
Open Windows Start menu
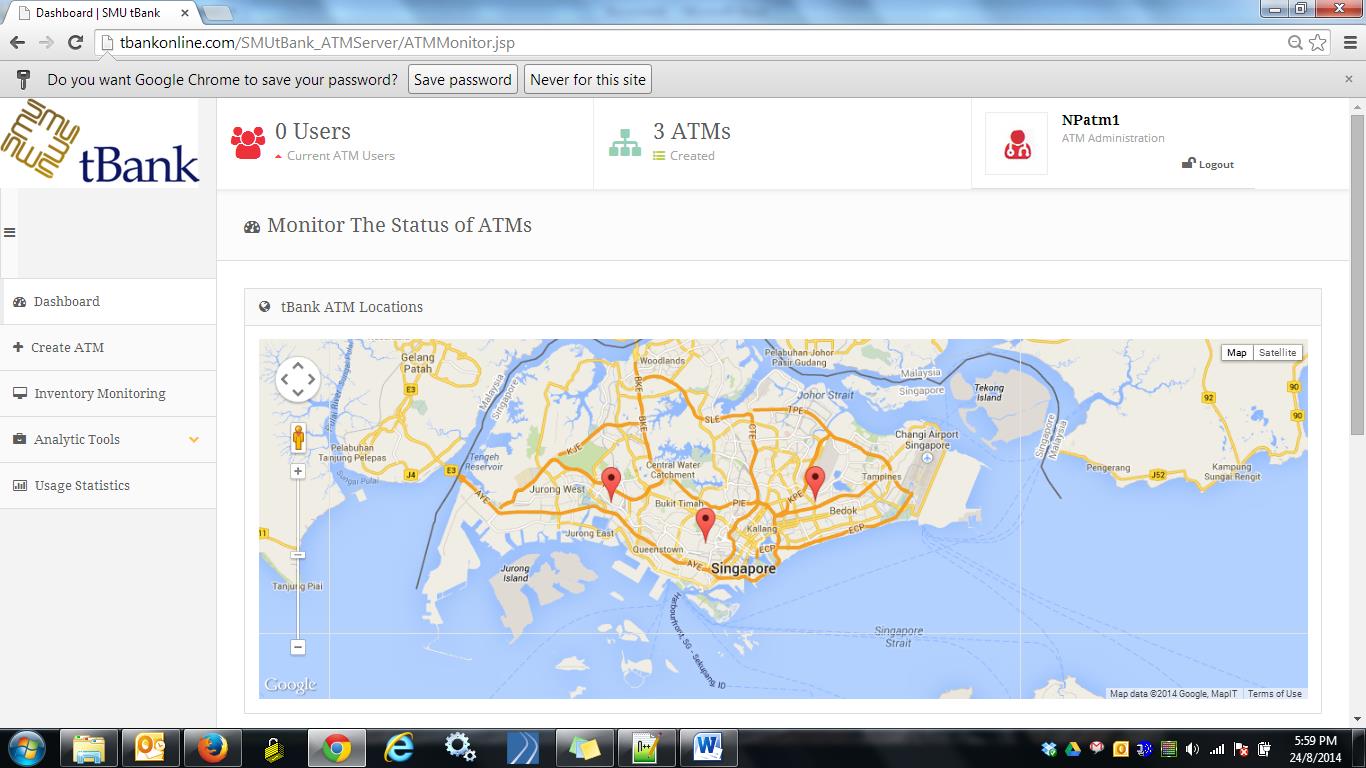(x=25, y=748)
